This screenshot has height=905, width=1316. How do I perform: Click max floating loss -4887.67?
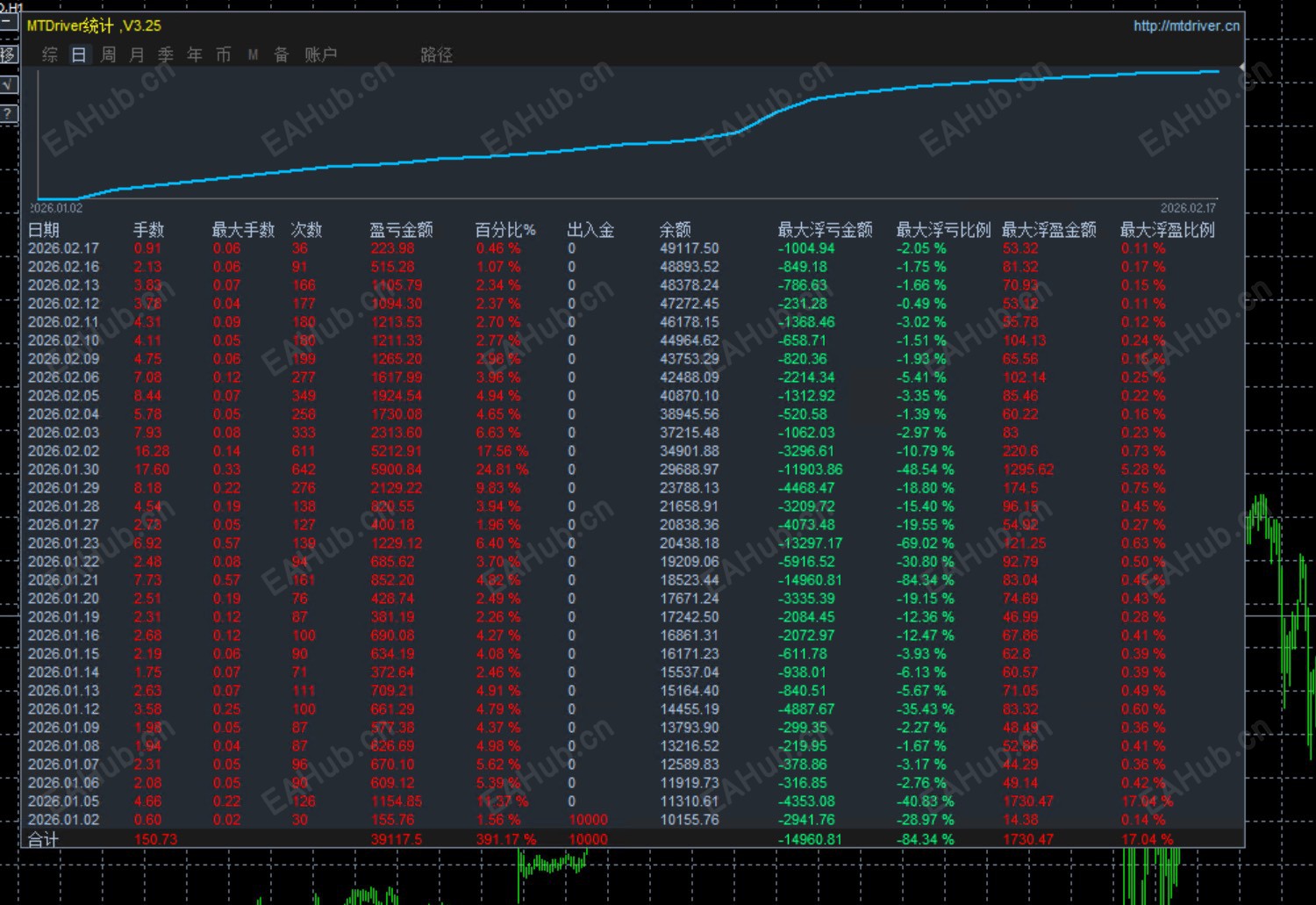pos(806,709)
